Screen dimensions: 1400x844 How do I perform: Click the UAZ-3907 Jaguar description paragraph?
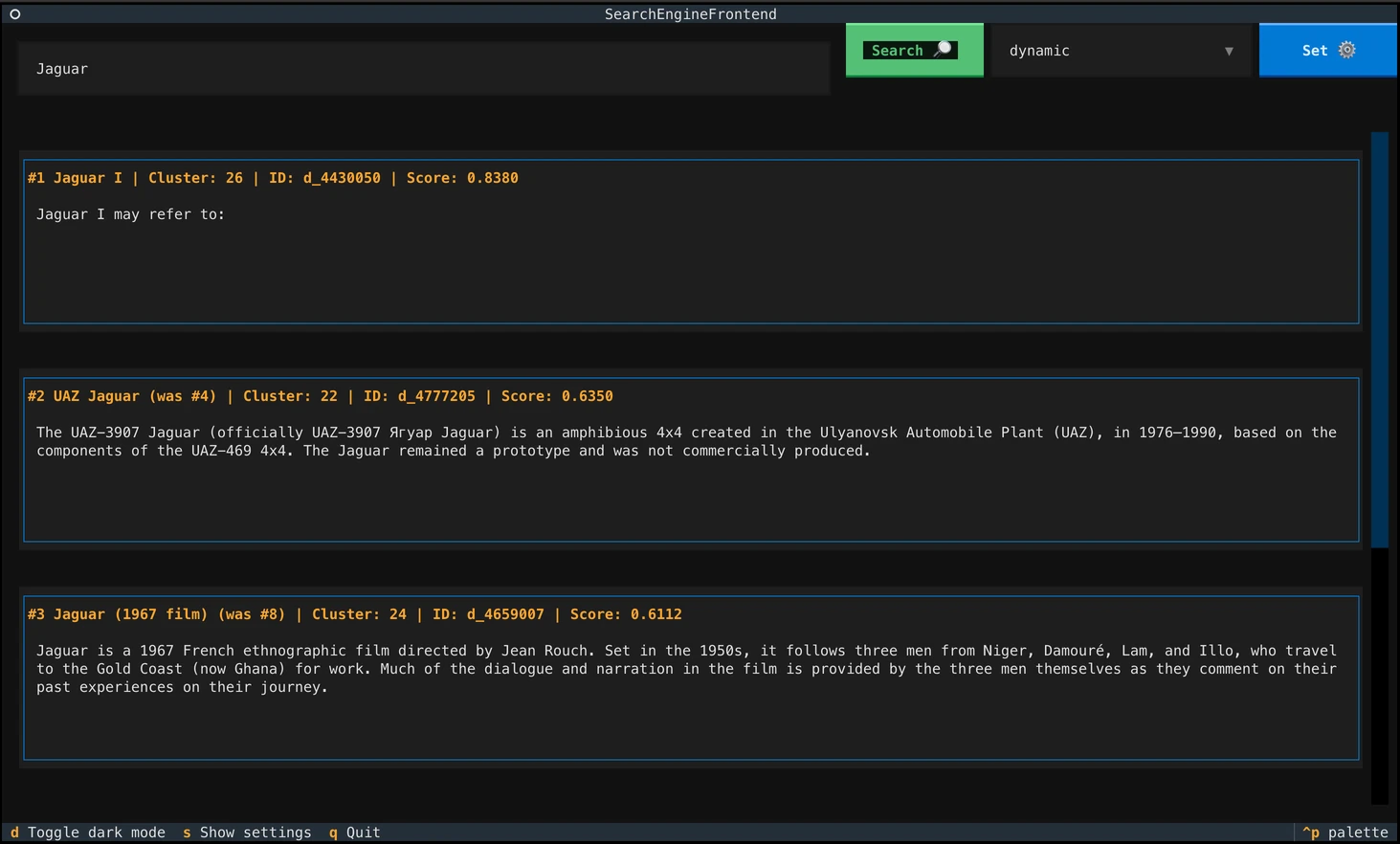click(x=686, y=441)
